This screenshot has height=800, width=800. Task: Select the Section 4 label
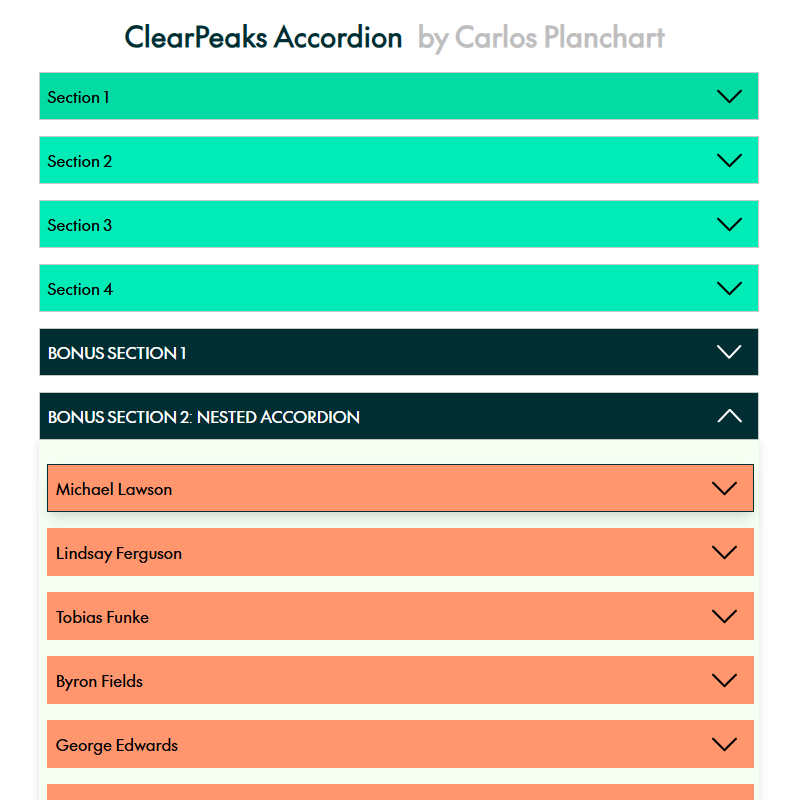[80, 289]
